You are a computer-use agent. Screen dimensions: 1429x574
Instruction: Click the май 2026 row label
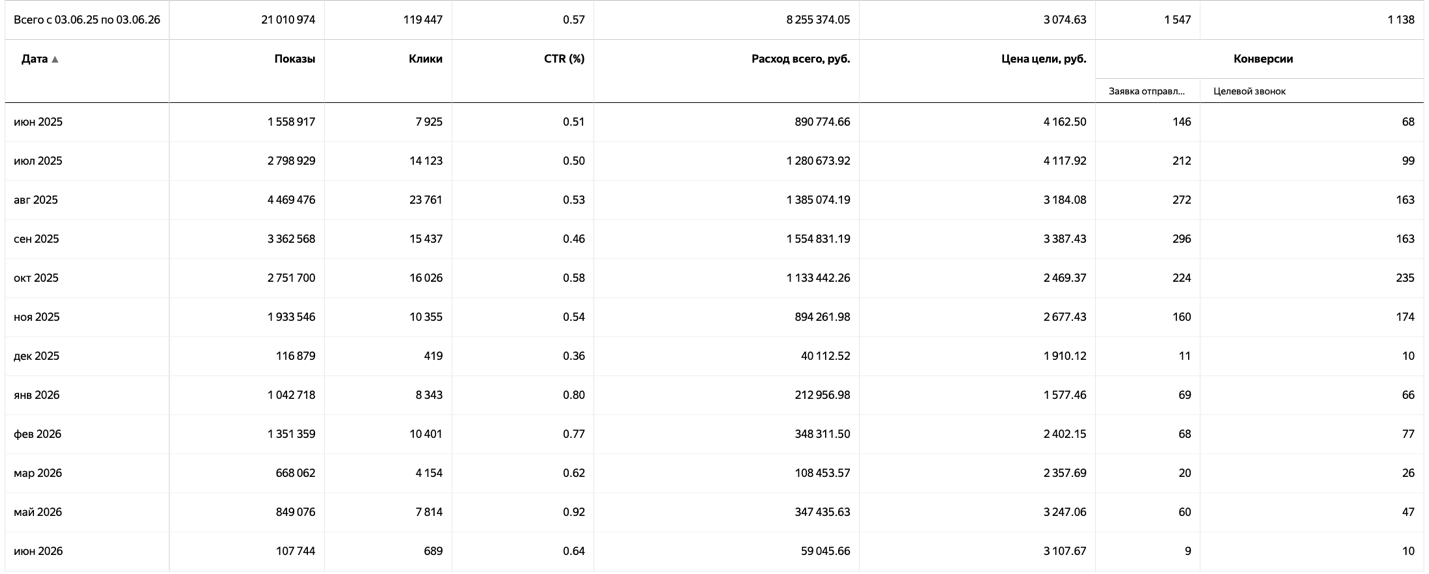pyautogui.click(x=38, y=512)
